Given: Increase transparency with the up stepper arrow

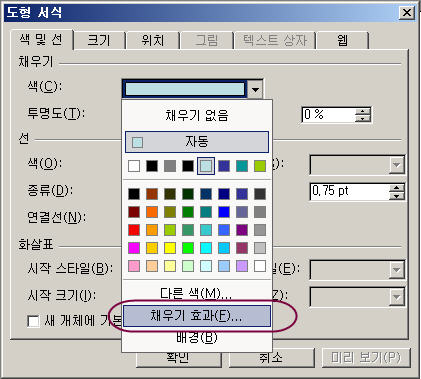Looking at the screenshot, I should tap(363, 111).
